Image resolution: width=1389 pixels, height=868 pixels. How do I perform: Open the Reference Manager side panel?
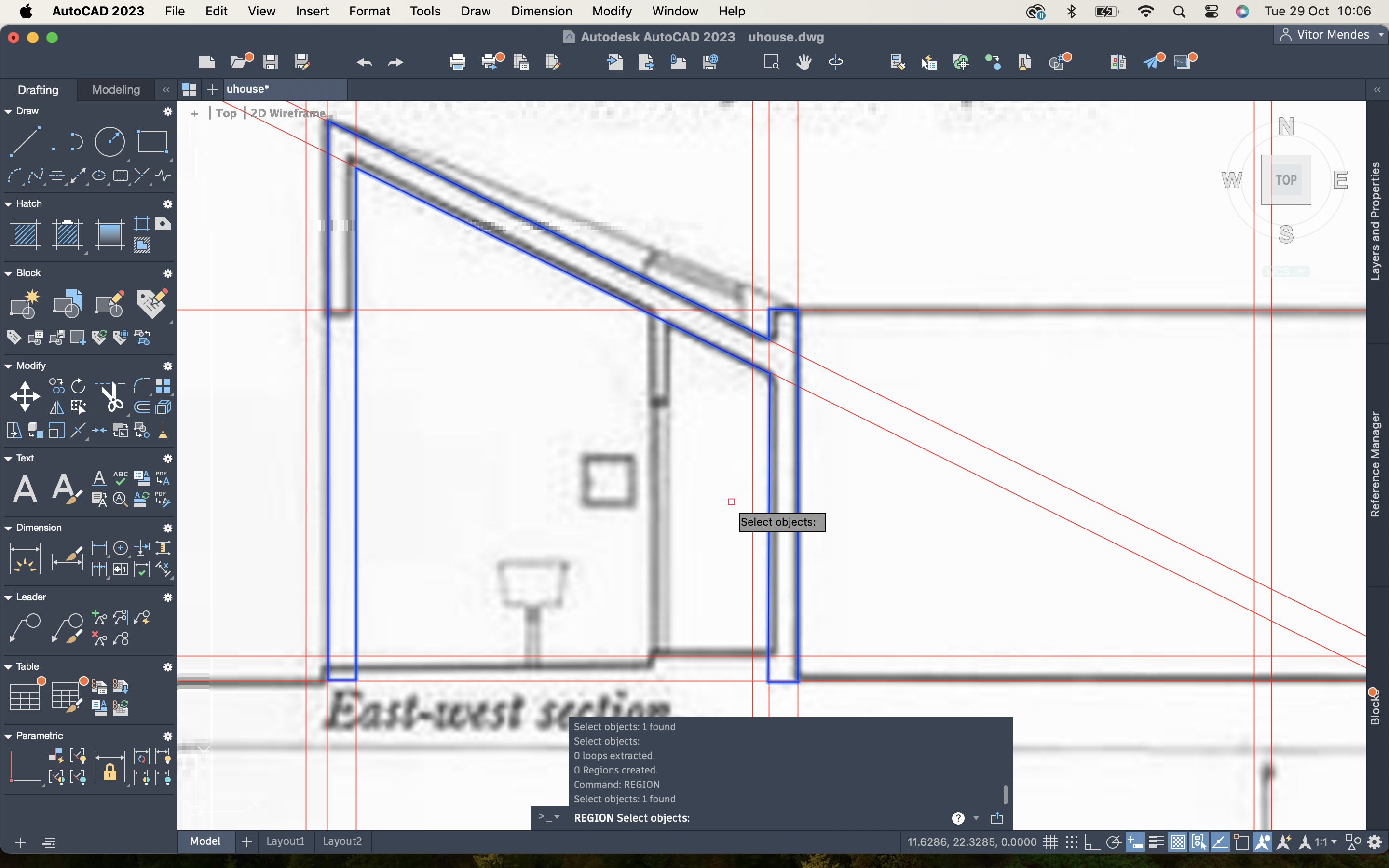(1375, 464)
